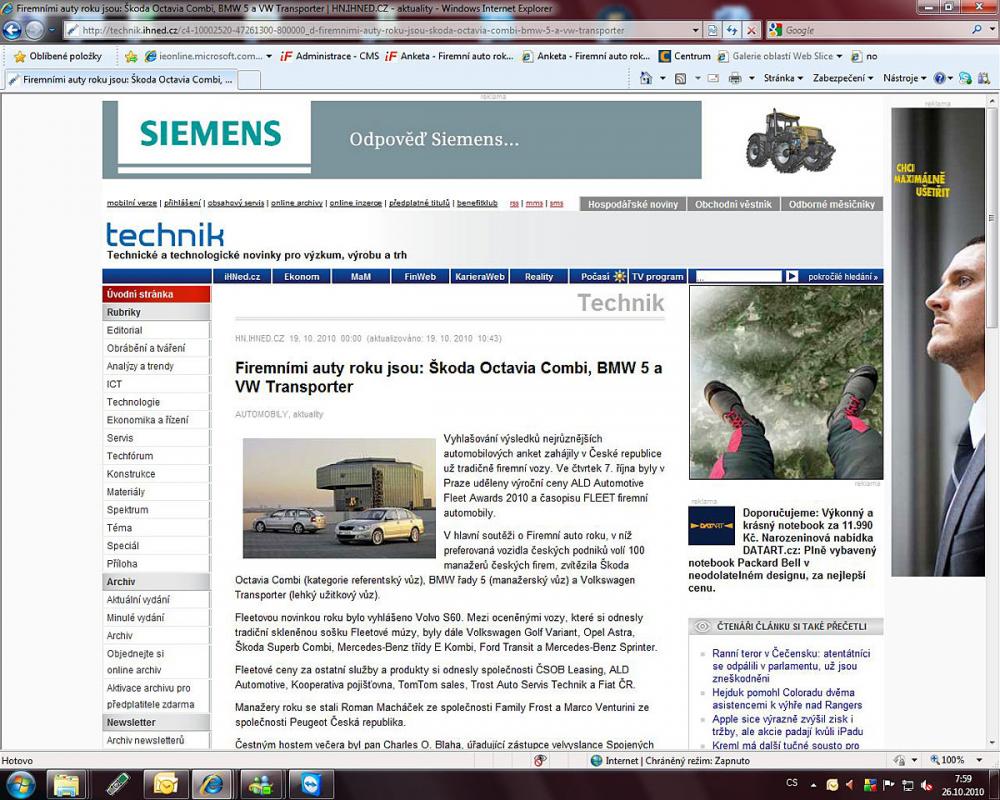This screenshot has width=1000, height=800.
Task: Expand the Home button dropdown arrow
Action: 662,78
